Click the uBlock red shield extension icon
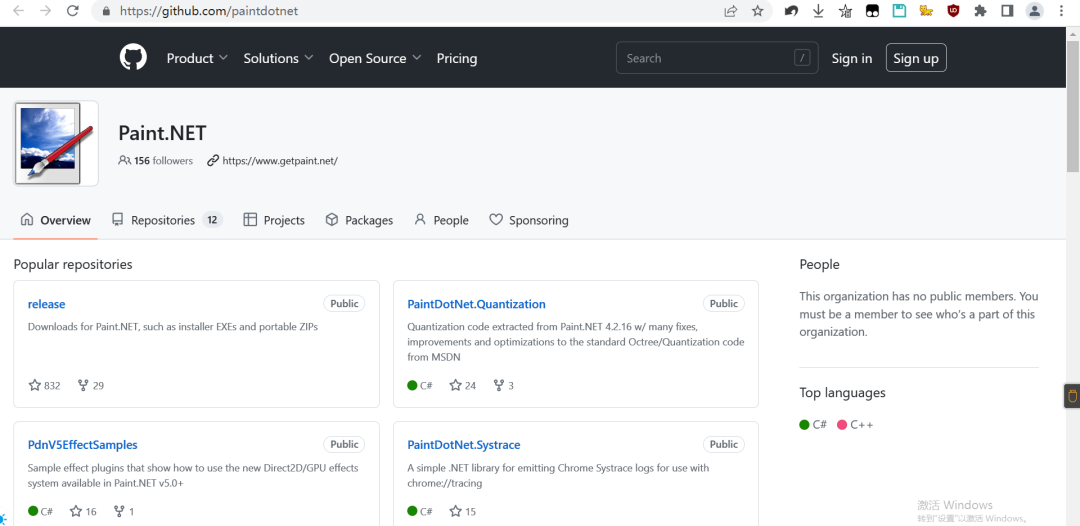The height and width of the screenshot is (526, 1080). [x=953, y=11]
